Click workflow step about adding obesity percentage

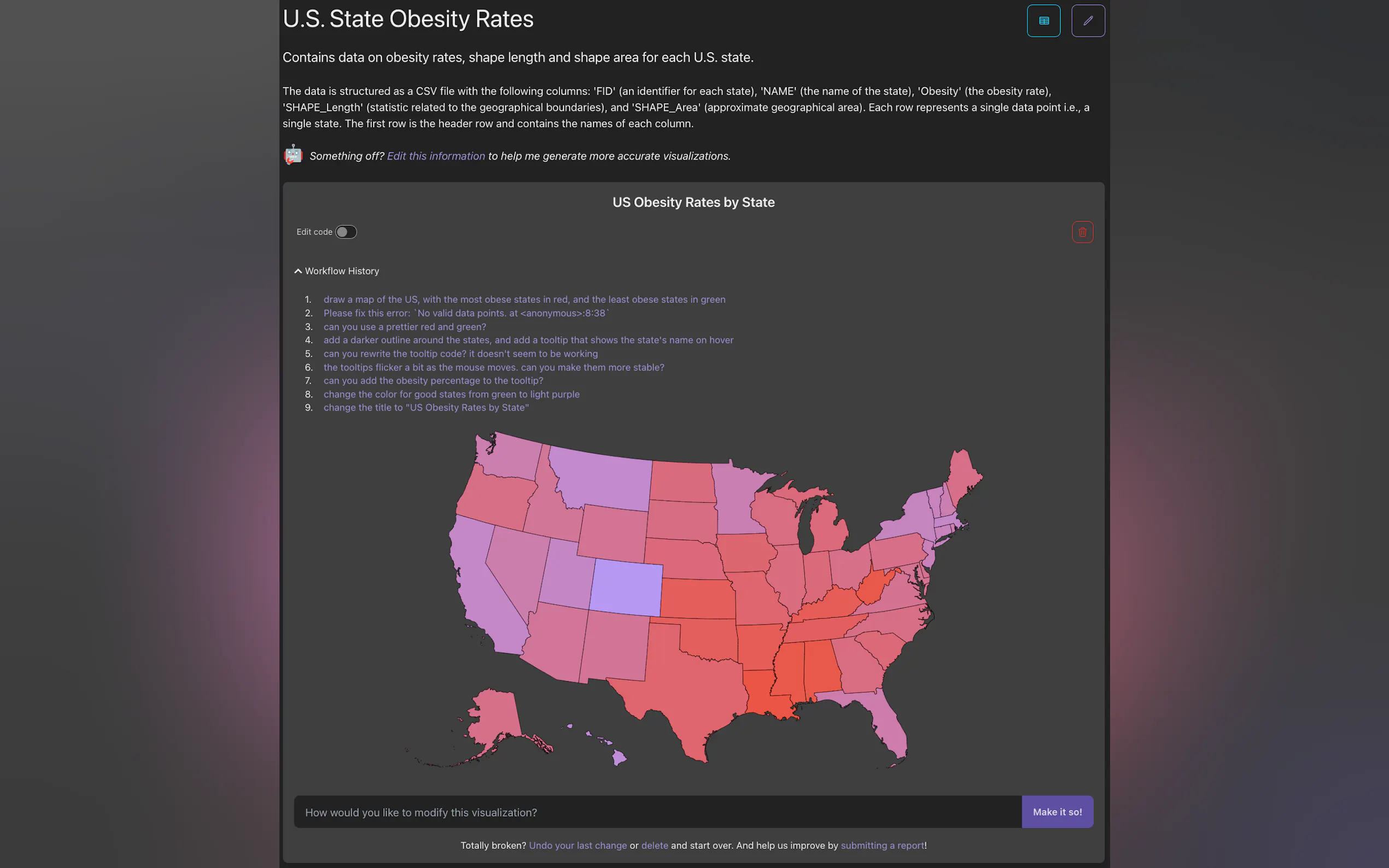pyautogui.click(x=433, y=380)
